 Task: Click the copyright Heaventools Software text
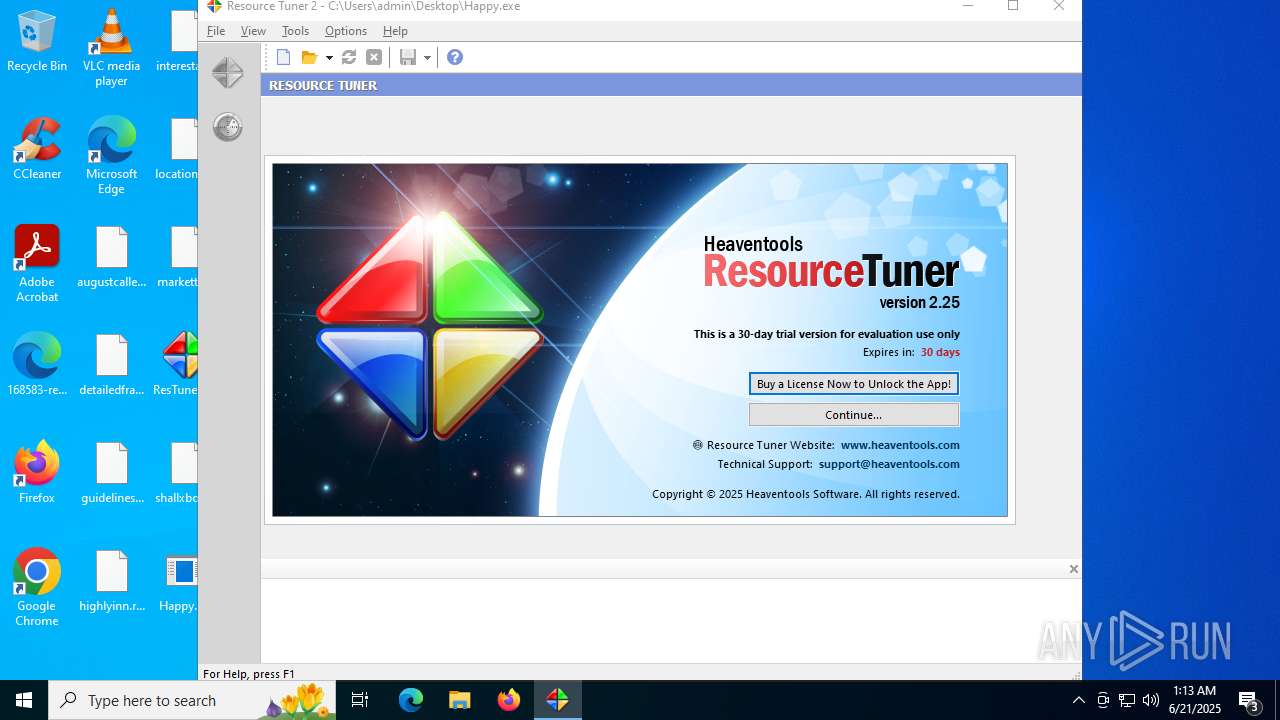tap(806, 494)
